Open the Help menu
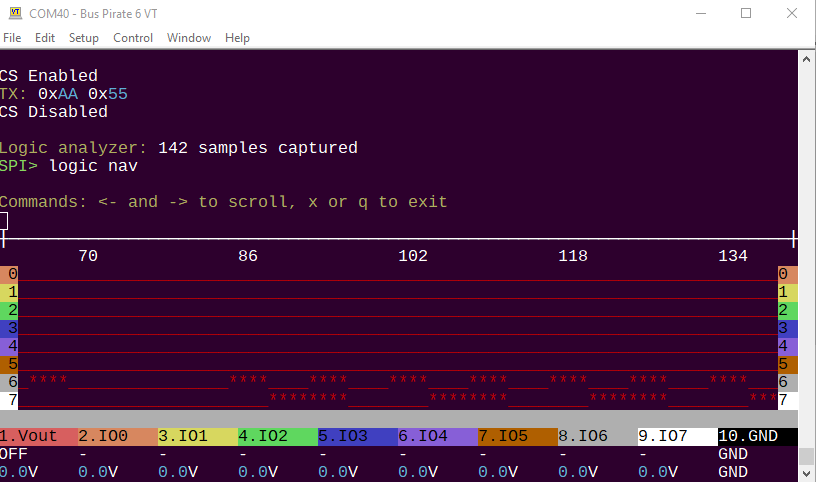This screenshot has width=816, height=482. 237,38
